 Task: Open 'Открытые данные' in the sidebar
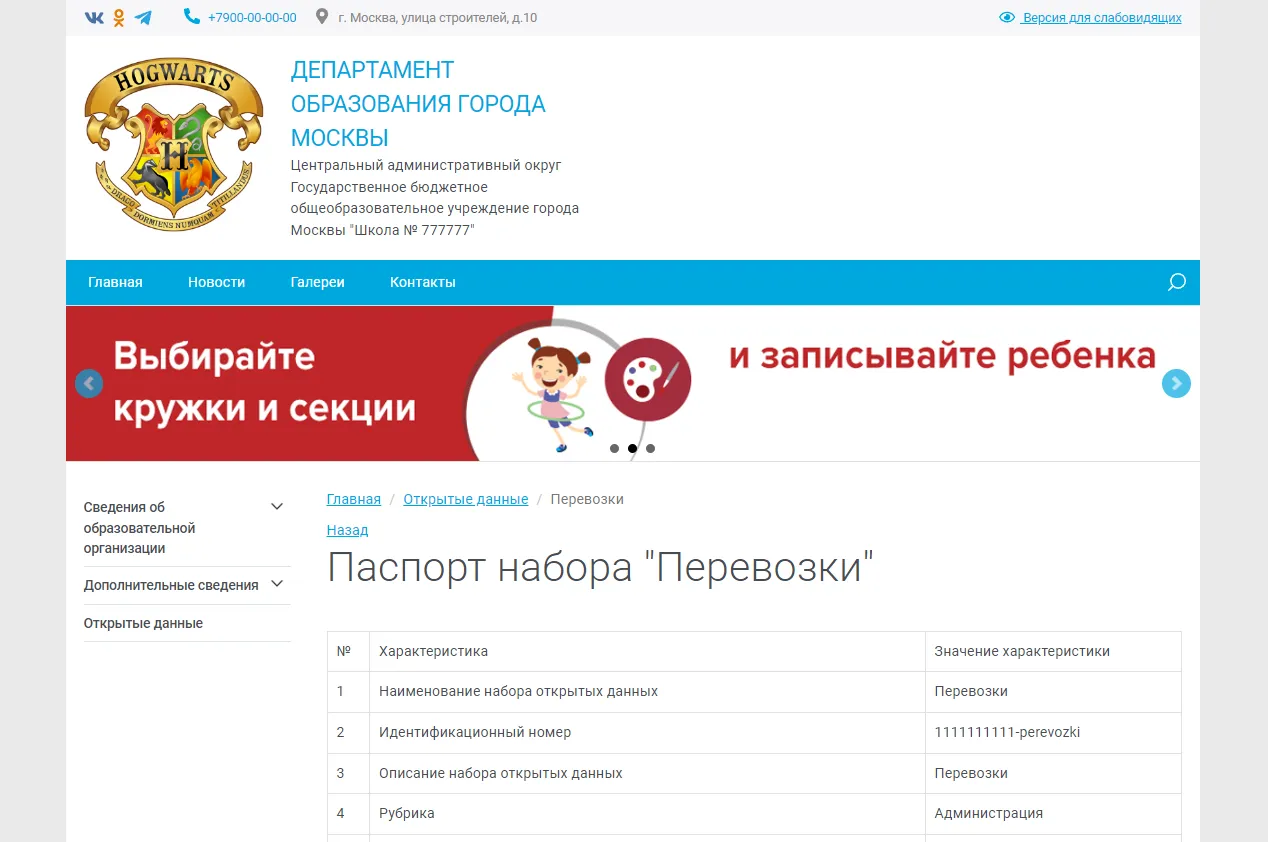coord(143,623)
